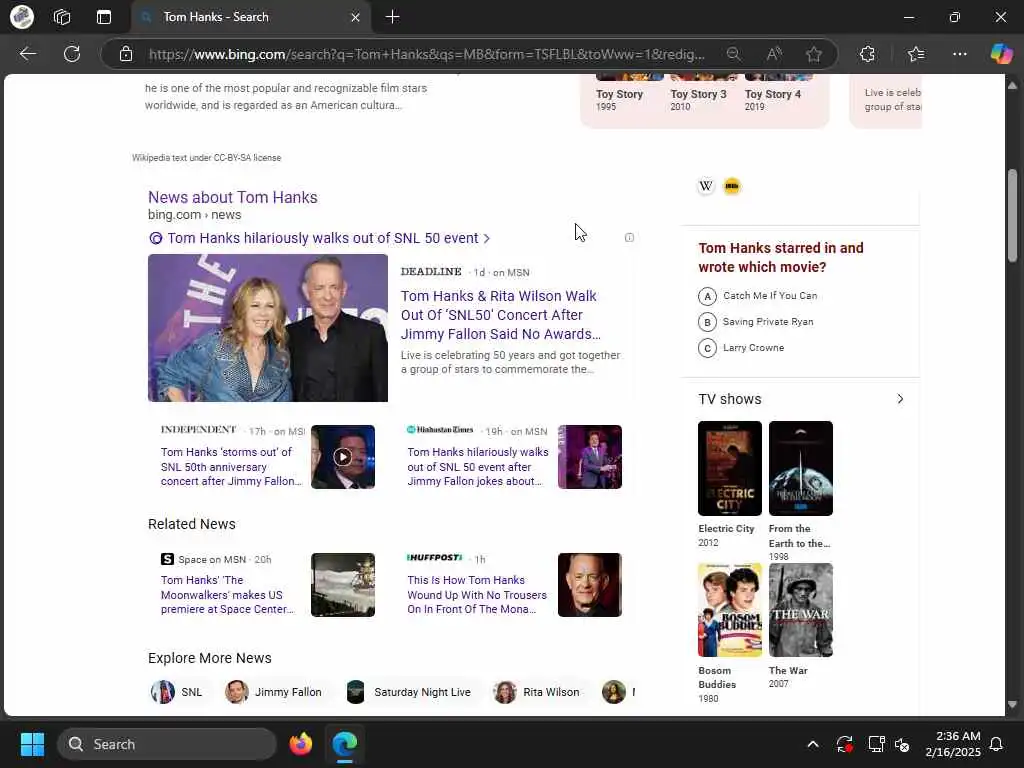Show hidden system tray icons chevron
Image resolution: width=1024 pixels, height=768 pixels.
[813, 744]
